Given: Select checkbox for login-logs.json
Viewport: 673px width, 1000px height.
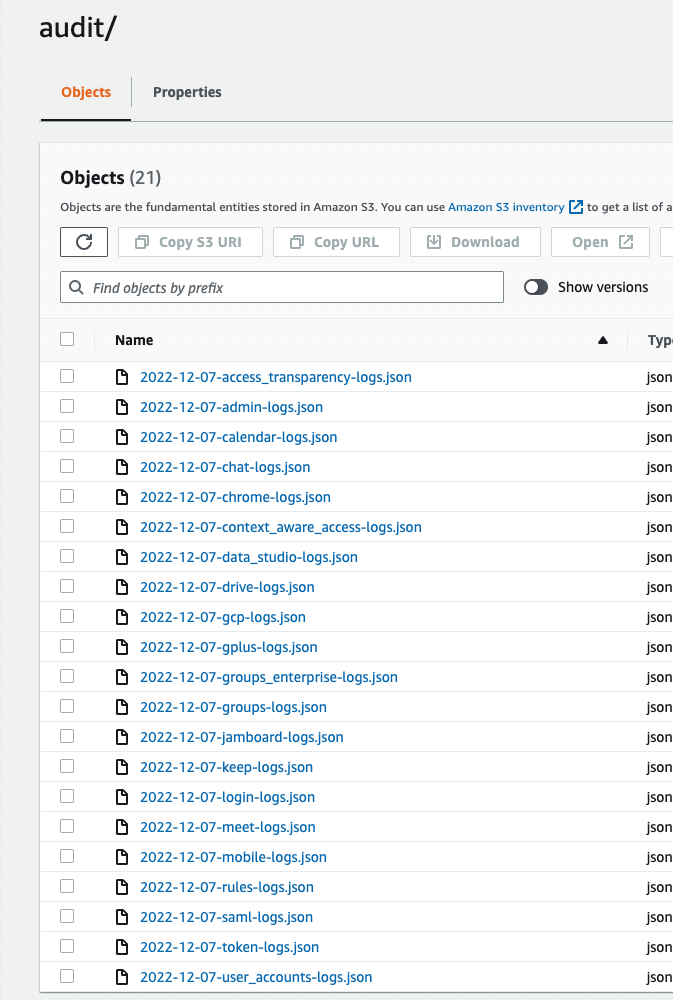Looking at the screenshot, I should point(67,796).
